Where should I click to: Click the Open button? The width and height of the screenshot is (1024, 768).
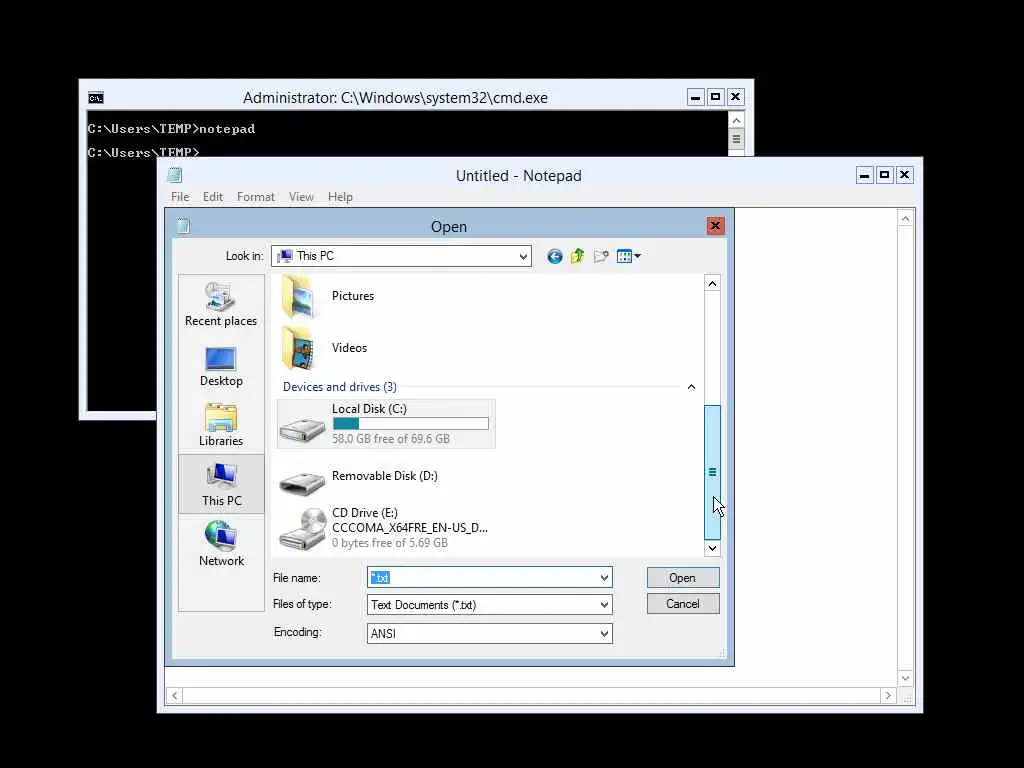tap(682, 578)
